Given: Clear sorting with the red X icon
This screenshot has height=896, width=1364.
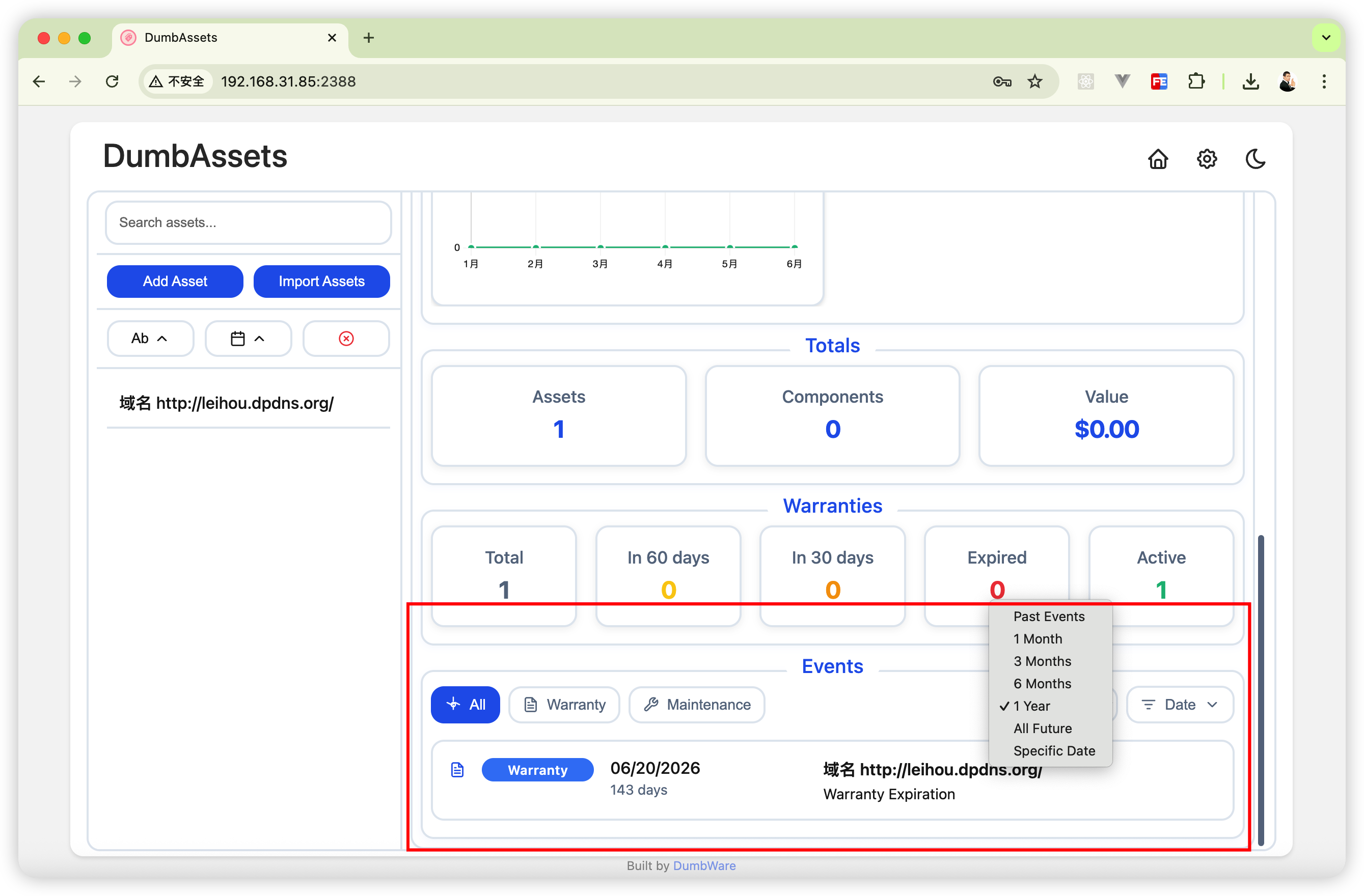Looking at the screenshot, I should click(346, 339).
